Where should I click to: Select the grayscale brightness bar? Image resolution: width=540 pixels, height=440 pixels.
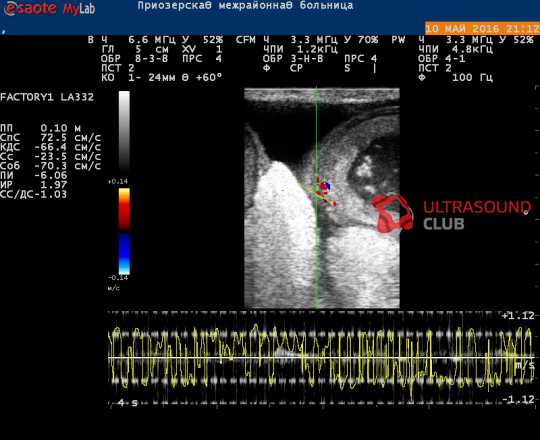click(x=124, y=131)
